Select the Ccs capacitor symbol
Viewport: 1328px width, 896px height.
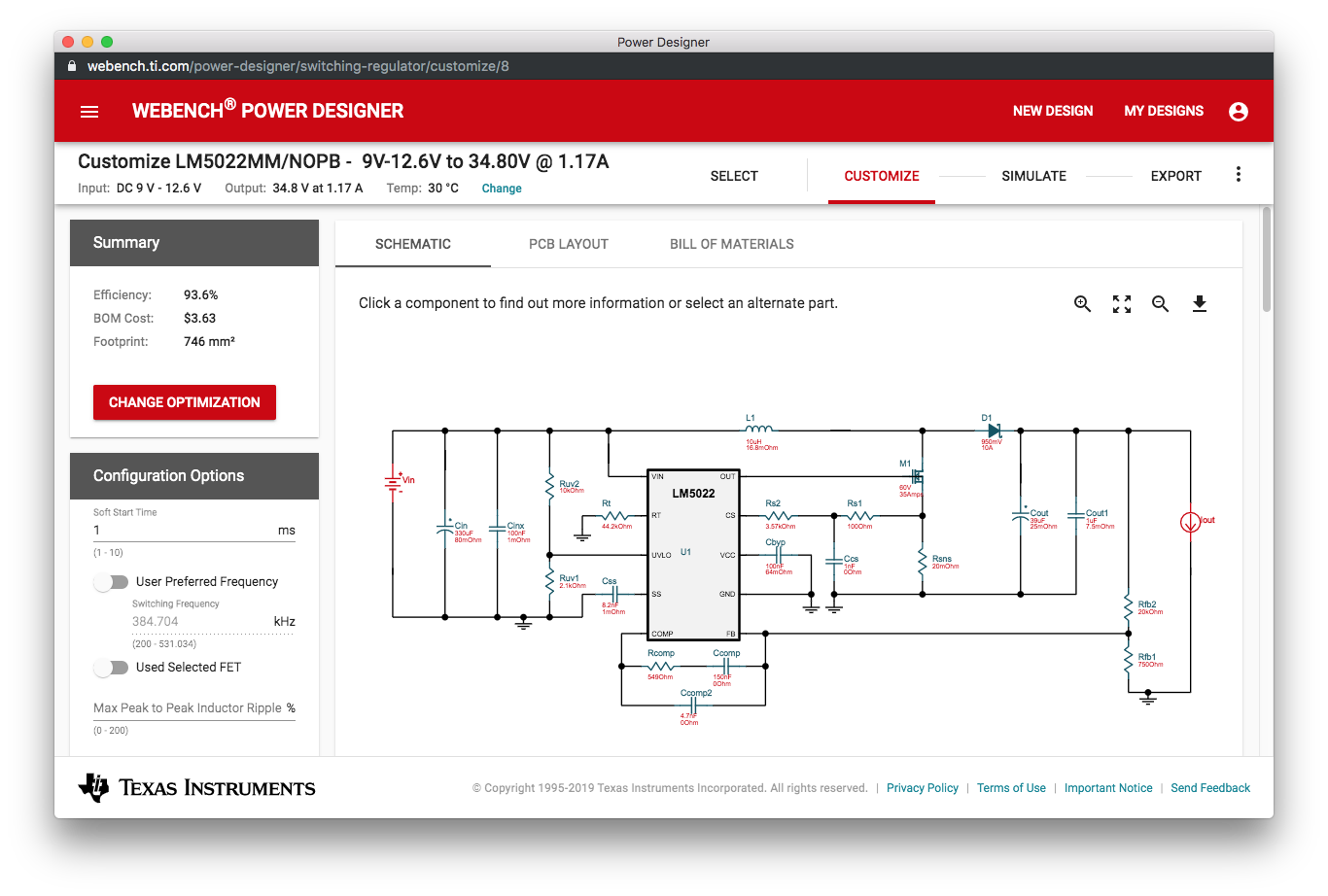(x=834, y=561)
